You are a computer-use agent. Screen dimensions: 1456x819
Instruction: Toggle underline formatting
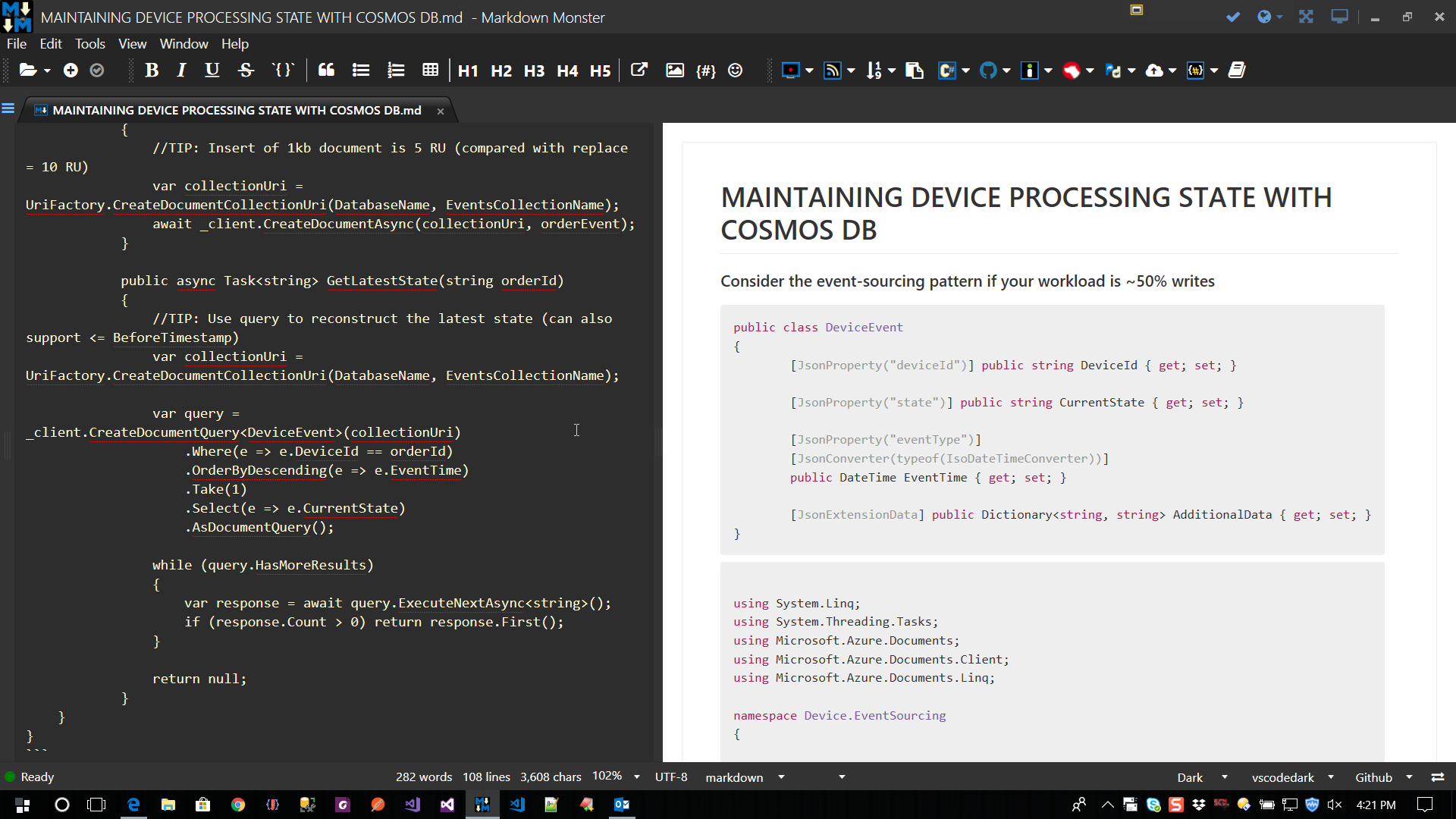[212, 70]
